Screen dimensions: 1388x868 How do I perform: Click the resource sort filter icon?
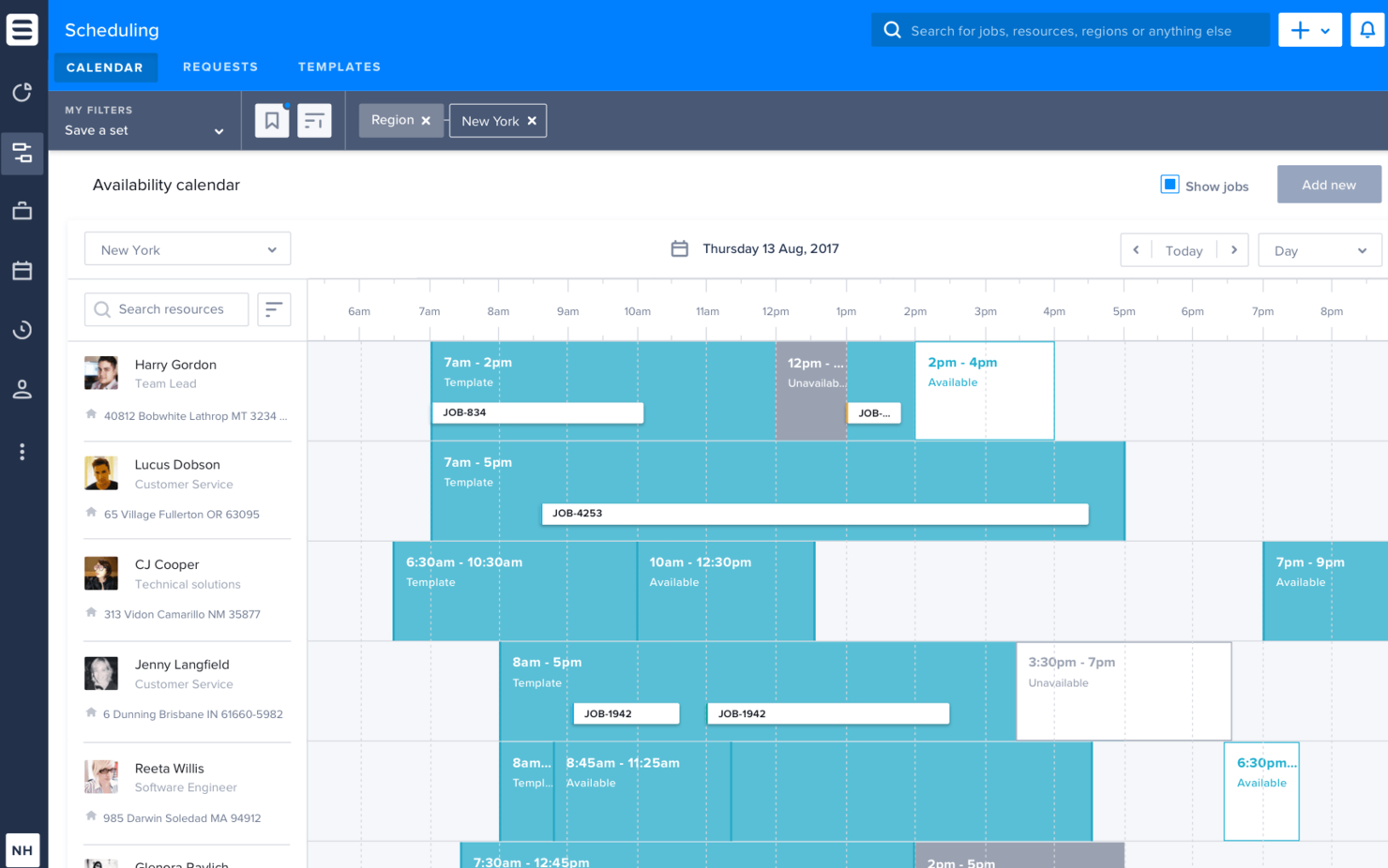274,309
